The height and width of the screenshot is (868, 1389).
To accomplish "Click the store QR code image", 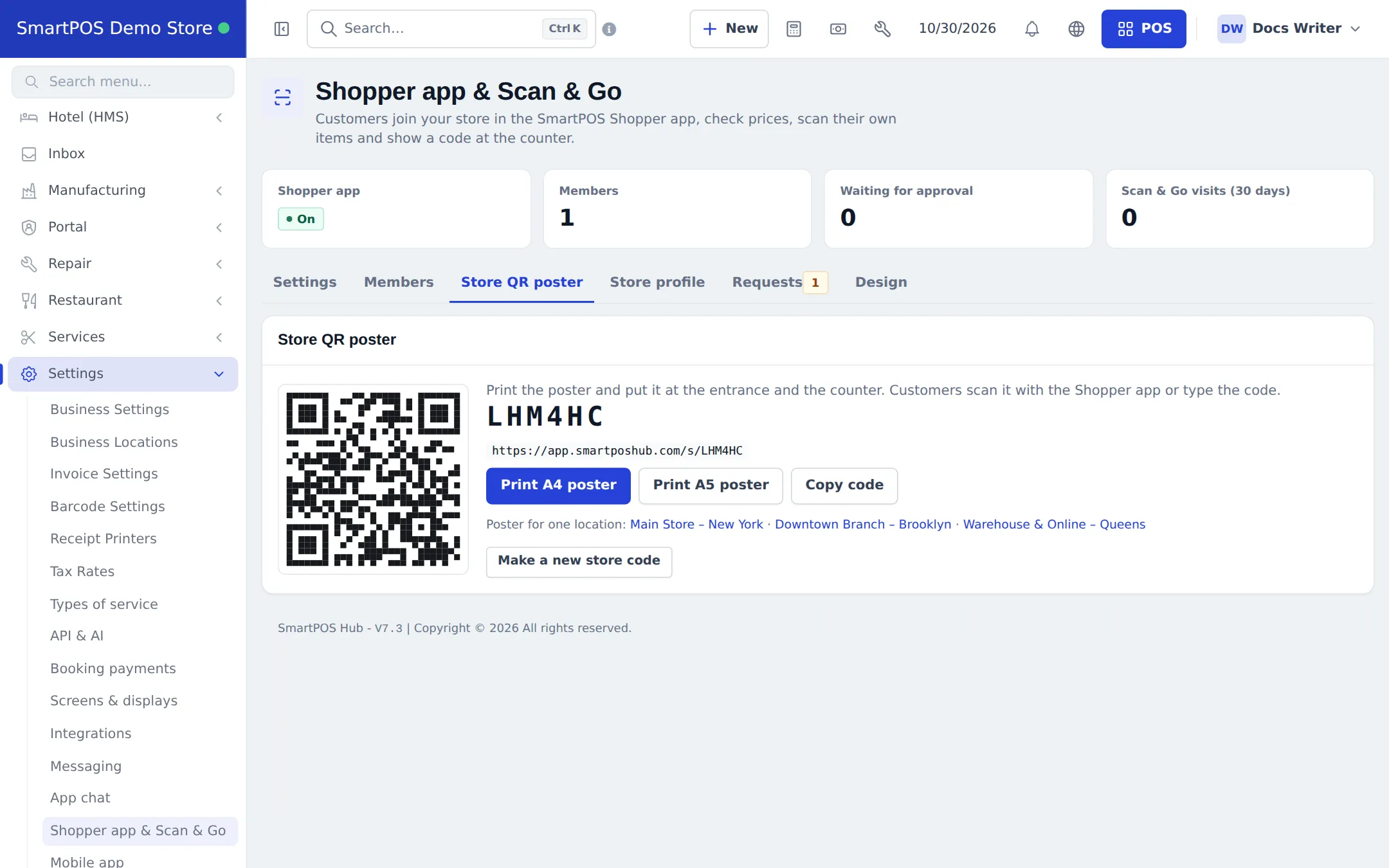I will click(373, 479).
